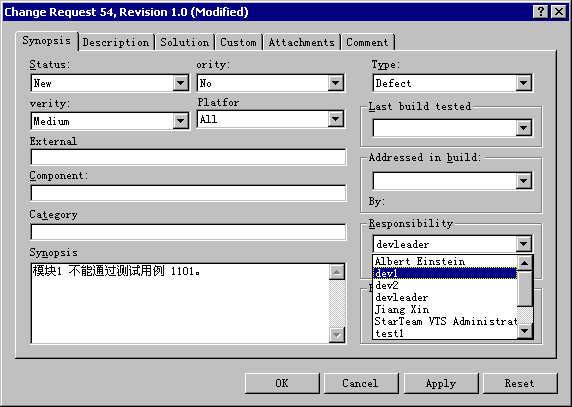Select the Synopsis tab
Viewport: 572px width, 407px height.
[x=46, y=40]
